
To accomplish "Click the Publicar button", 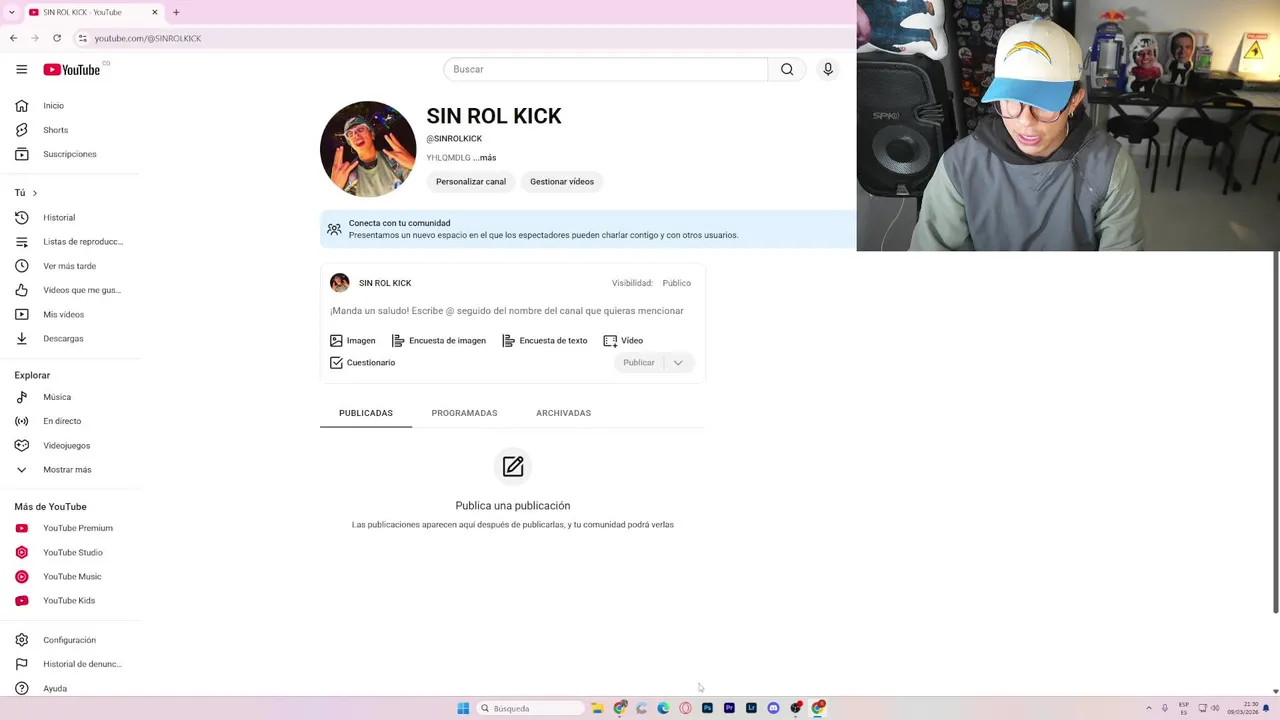I will tap(639, 363).
